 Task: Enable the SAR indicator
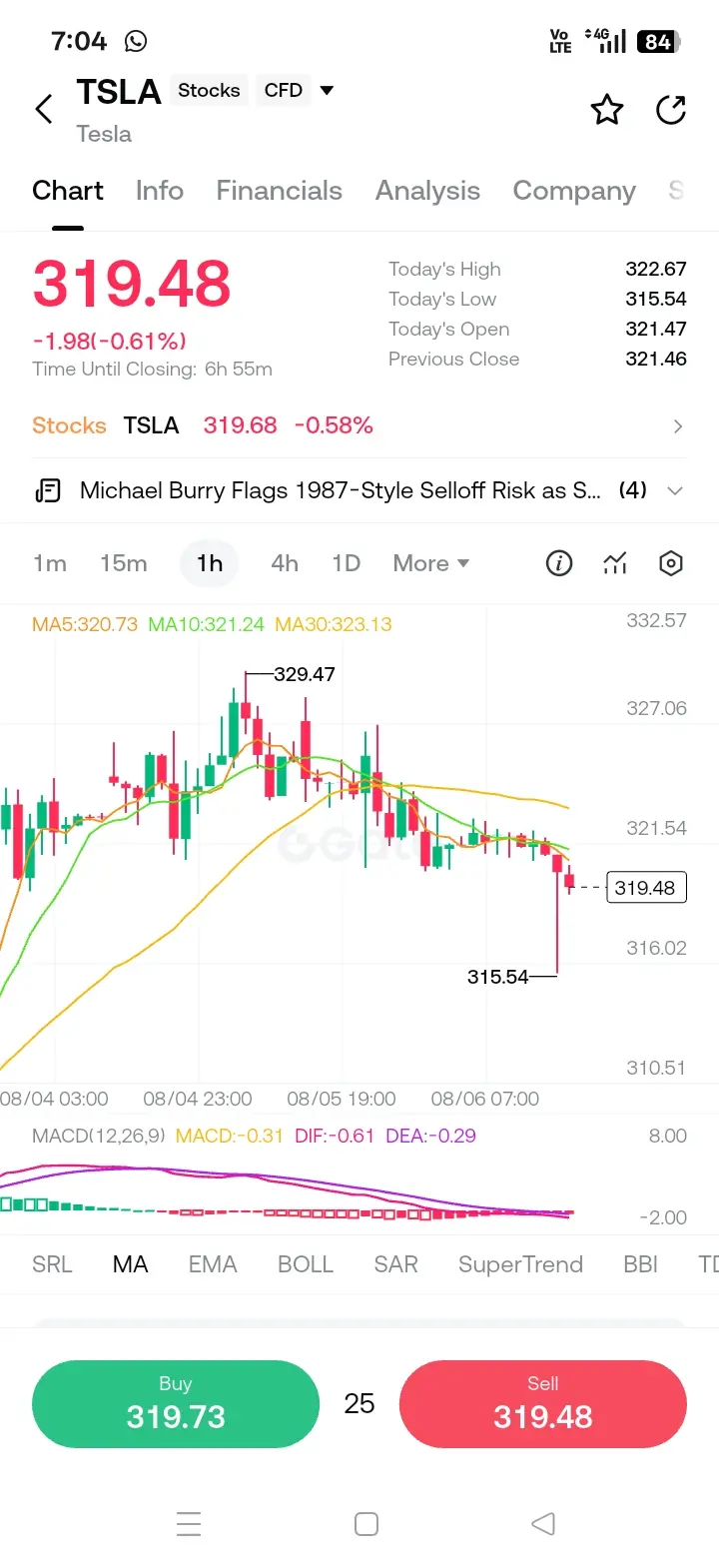point(396,1264)
